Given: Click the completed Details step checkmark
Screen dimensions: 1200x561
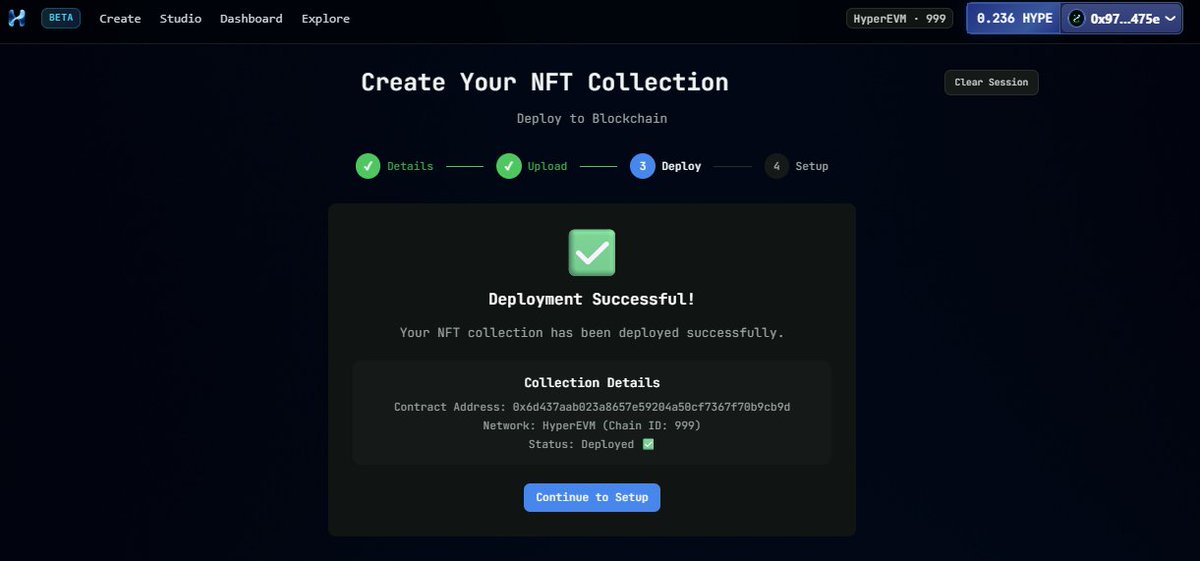Looking at the screenshot, I should tap(368, 166).
